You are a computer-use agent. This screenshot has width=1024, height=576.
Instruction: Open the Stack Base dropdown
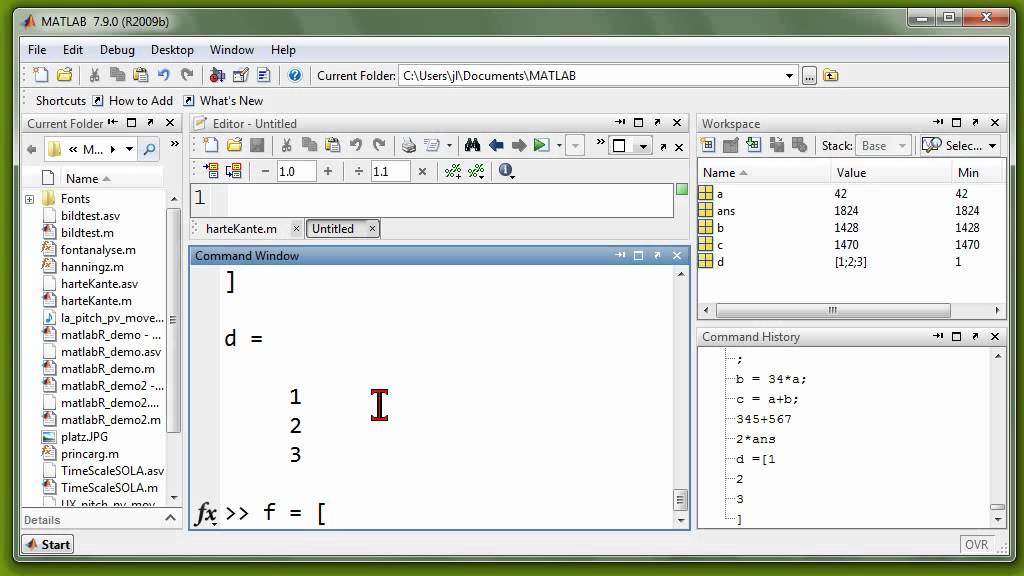882,146
